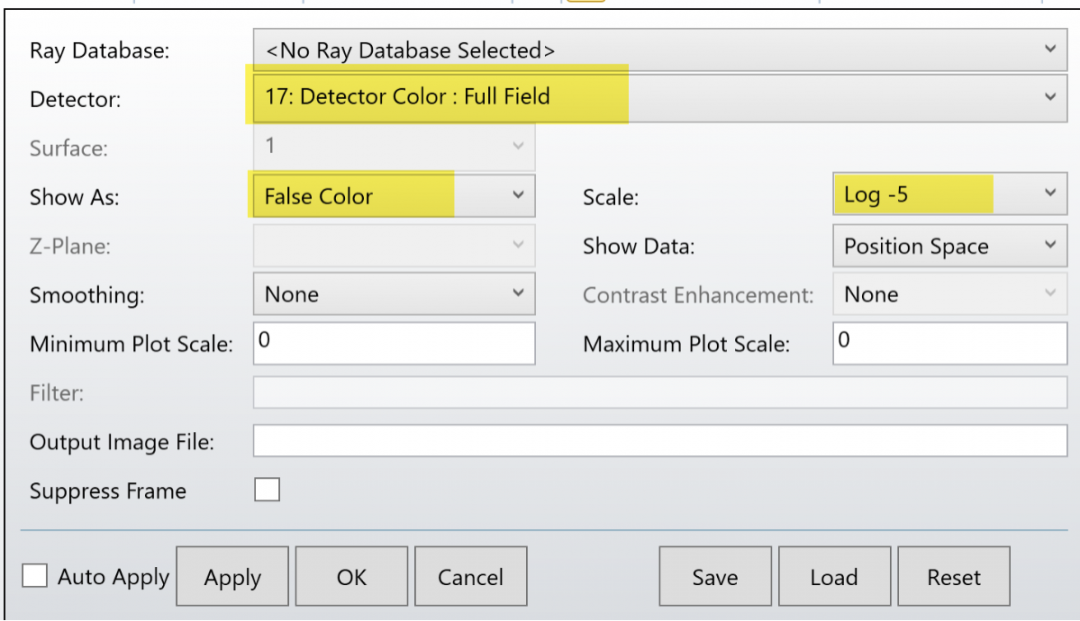Toggle the Suppress Frame checkbox

pyautogui.click(x=267, y=490)
